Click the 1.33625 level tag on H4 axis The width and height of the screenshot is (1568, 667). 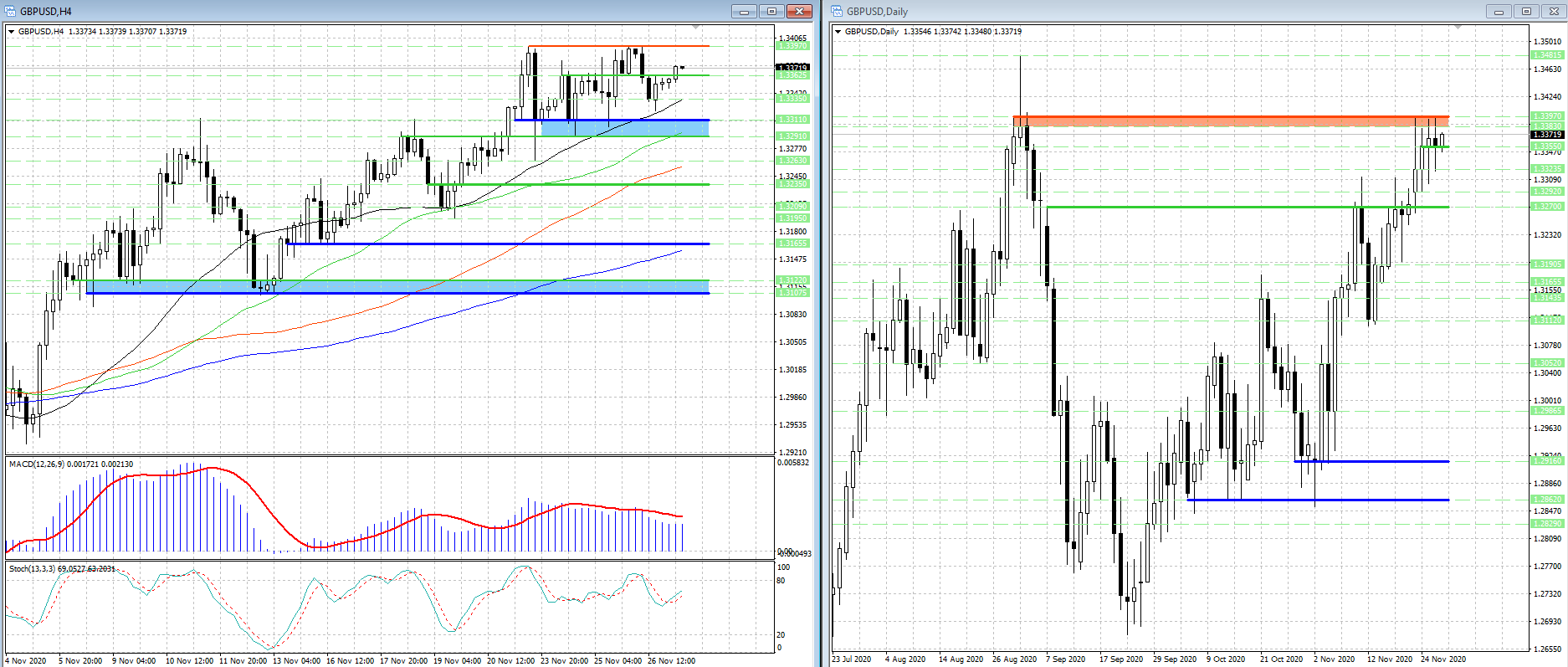pyautogui.click(x=792, y=75)
